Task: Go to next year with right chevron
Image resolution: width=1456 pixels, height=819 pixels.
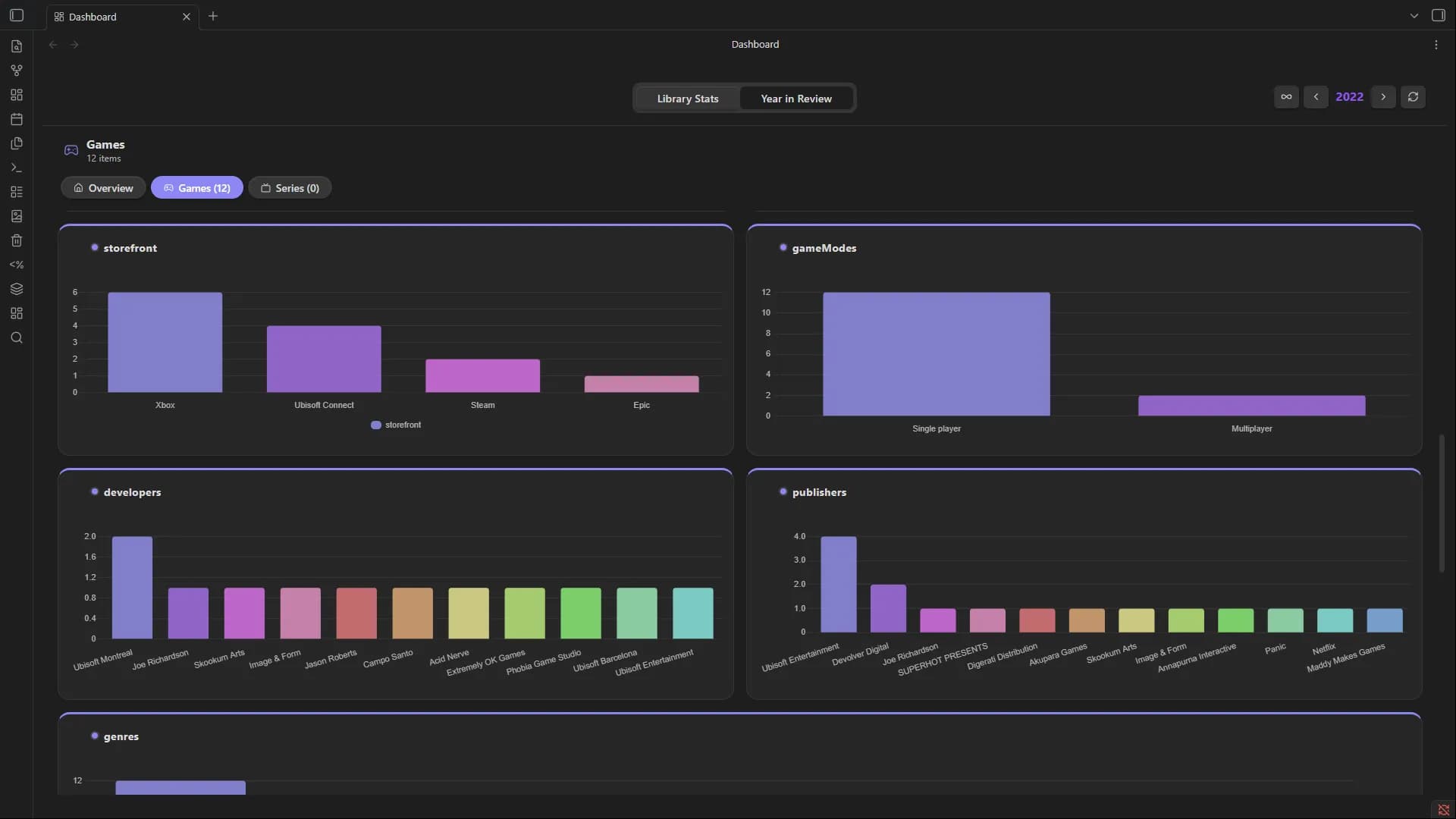Action: (1383, 96)
